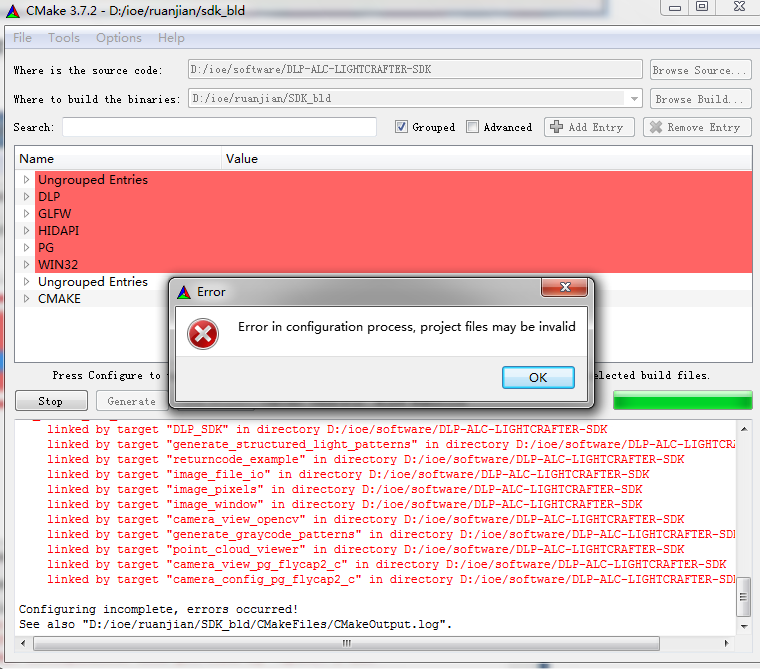Screen dimensions: 760x669
Task: Click "Configuring incomplete, errors occurred!" line
Action: (x=158, y=609)
